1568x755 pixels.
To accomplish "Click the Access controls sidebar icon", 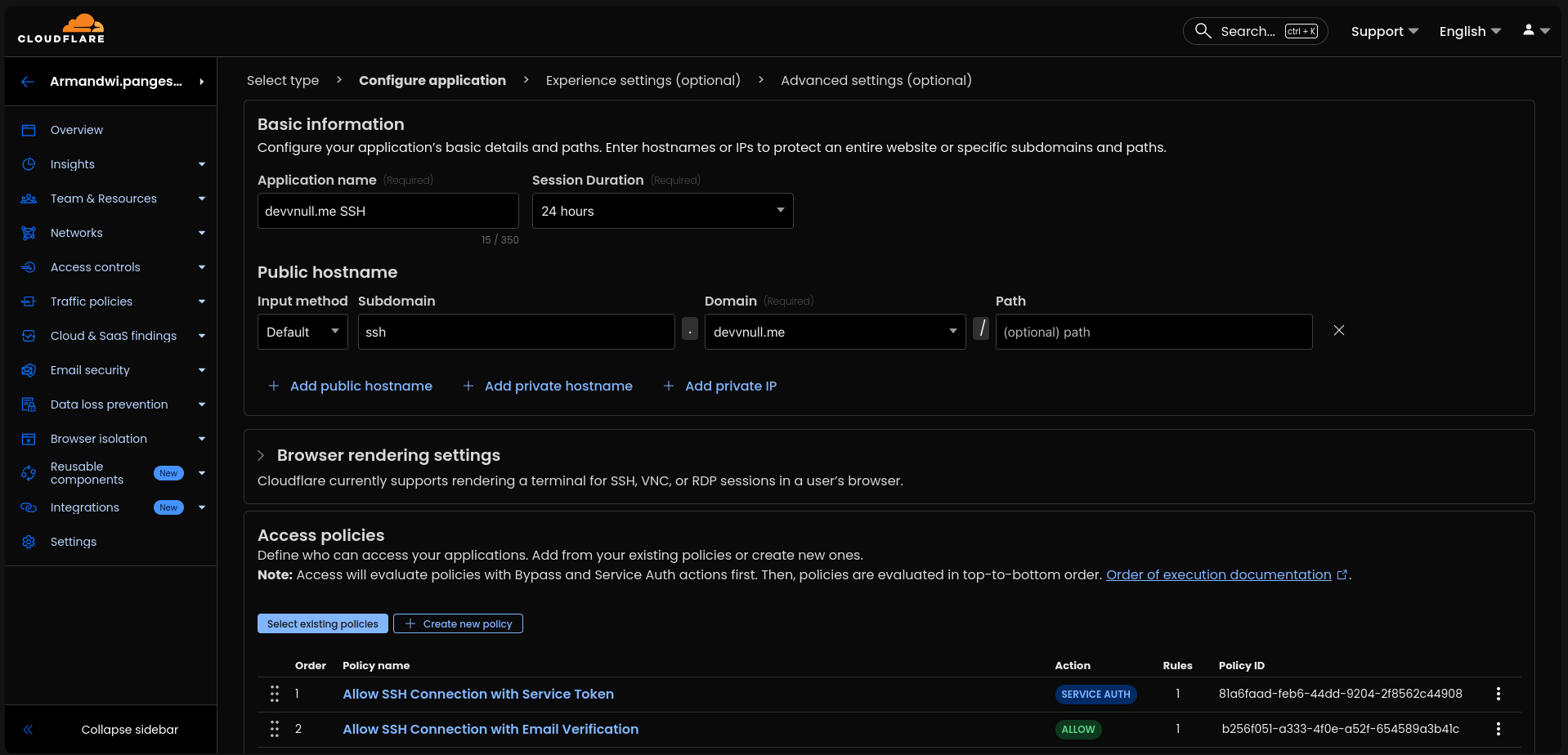I will click(x=29, y=267).
